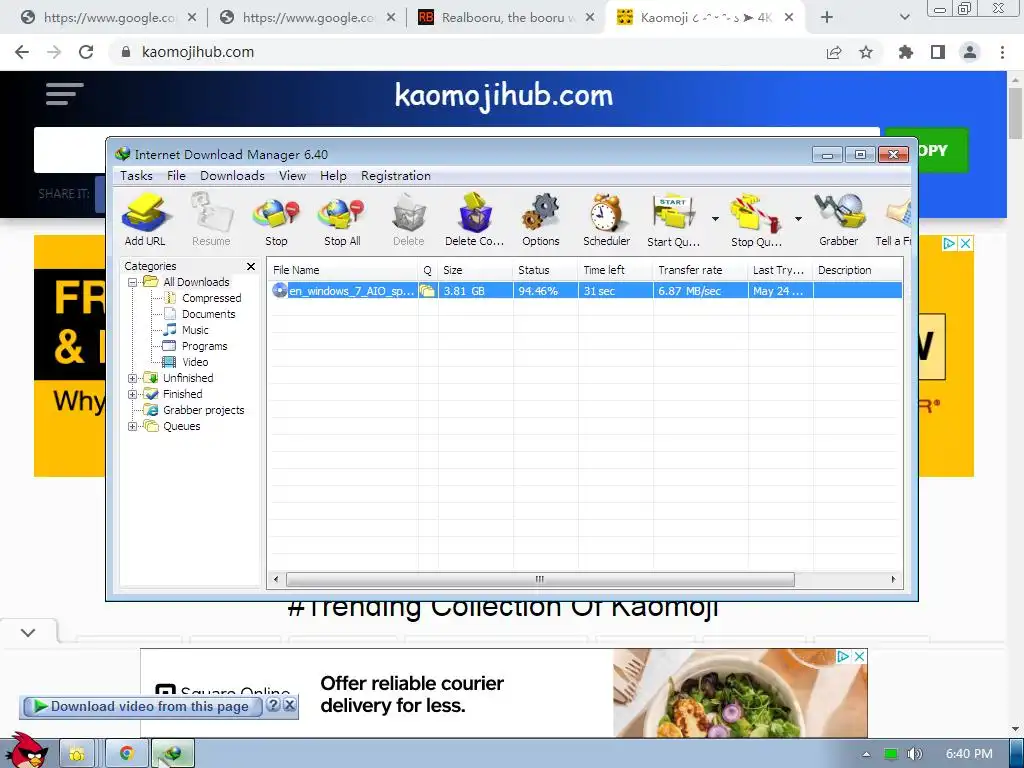Open Chrome three-dot menu
The width and height of the screenshot is (1024, 768).
(x=1002, y=52)
